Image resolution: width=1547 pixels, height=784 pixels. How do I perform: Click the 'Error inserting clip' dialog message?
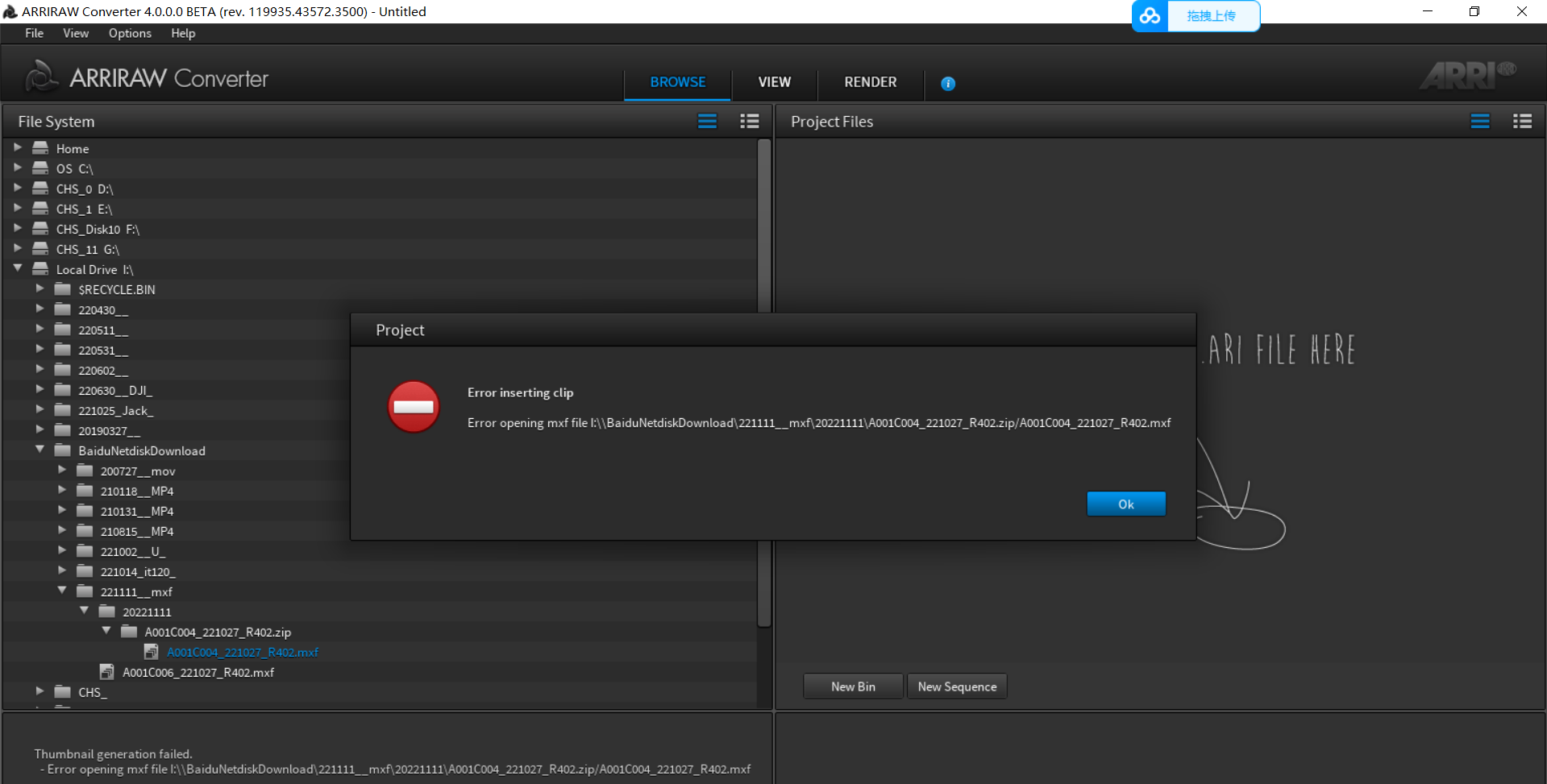click(520, 392)
